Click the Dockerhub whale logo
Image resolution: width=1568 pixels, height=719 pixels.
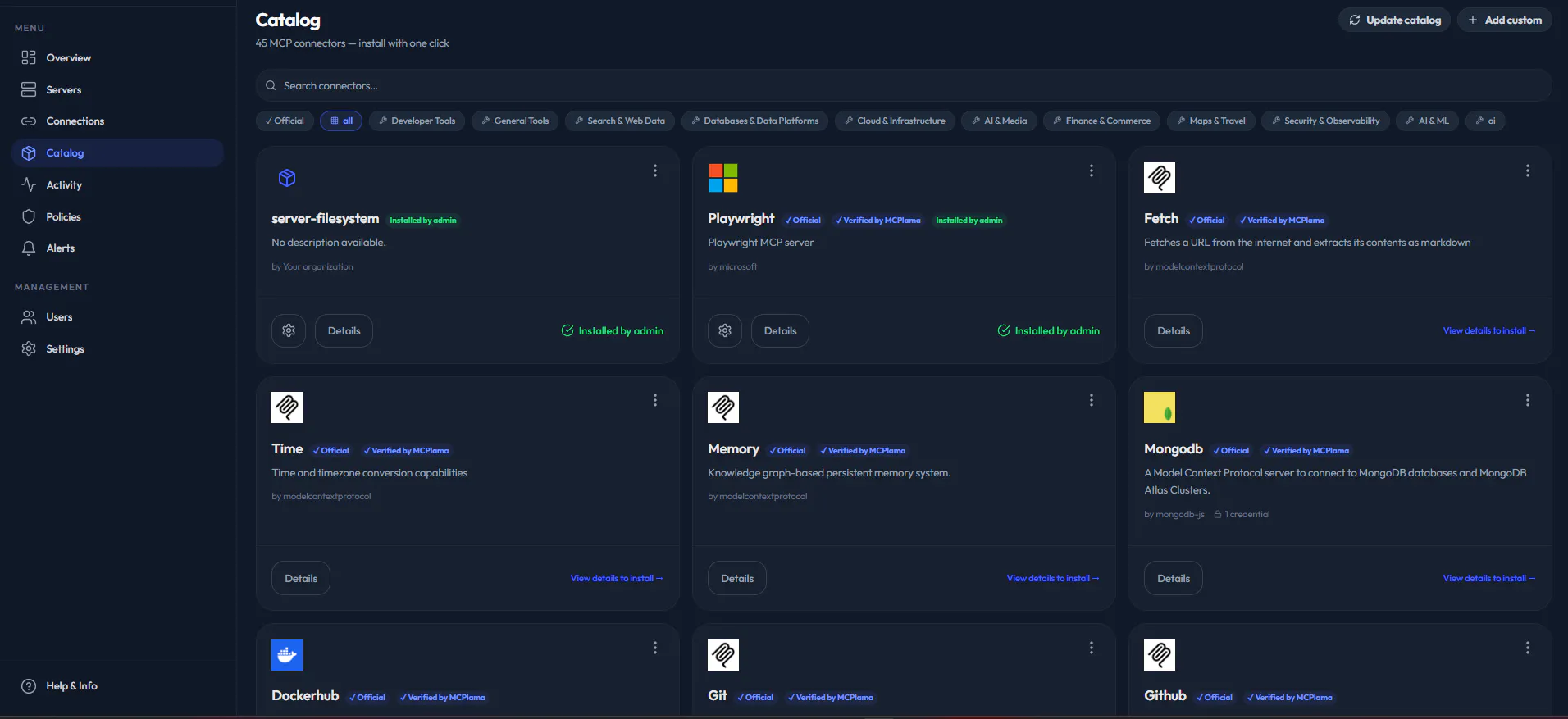(x=287, y=655)
